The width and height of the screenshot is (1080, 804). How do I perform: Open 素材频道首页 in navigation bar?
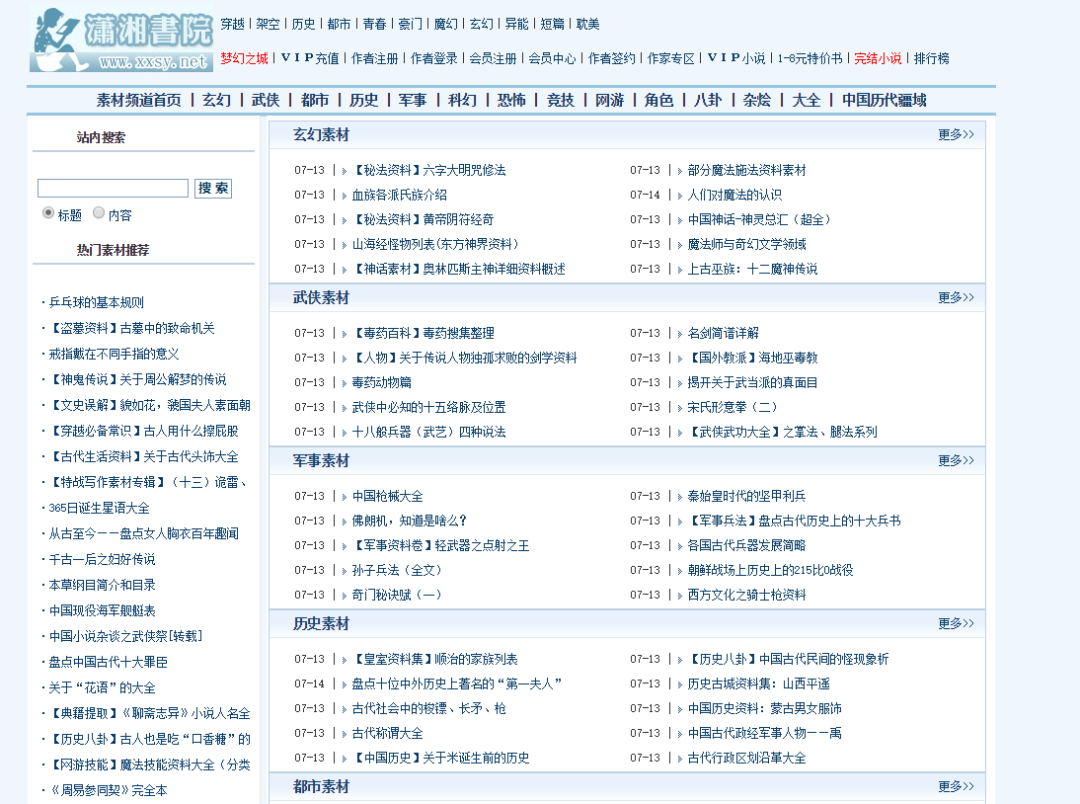pos(138,101)
